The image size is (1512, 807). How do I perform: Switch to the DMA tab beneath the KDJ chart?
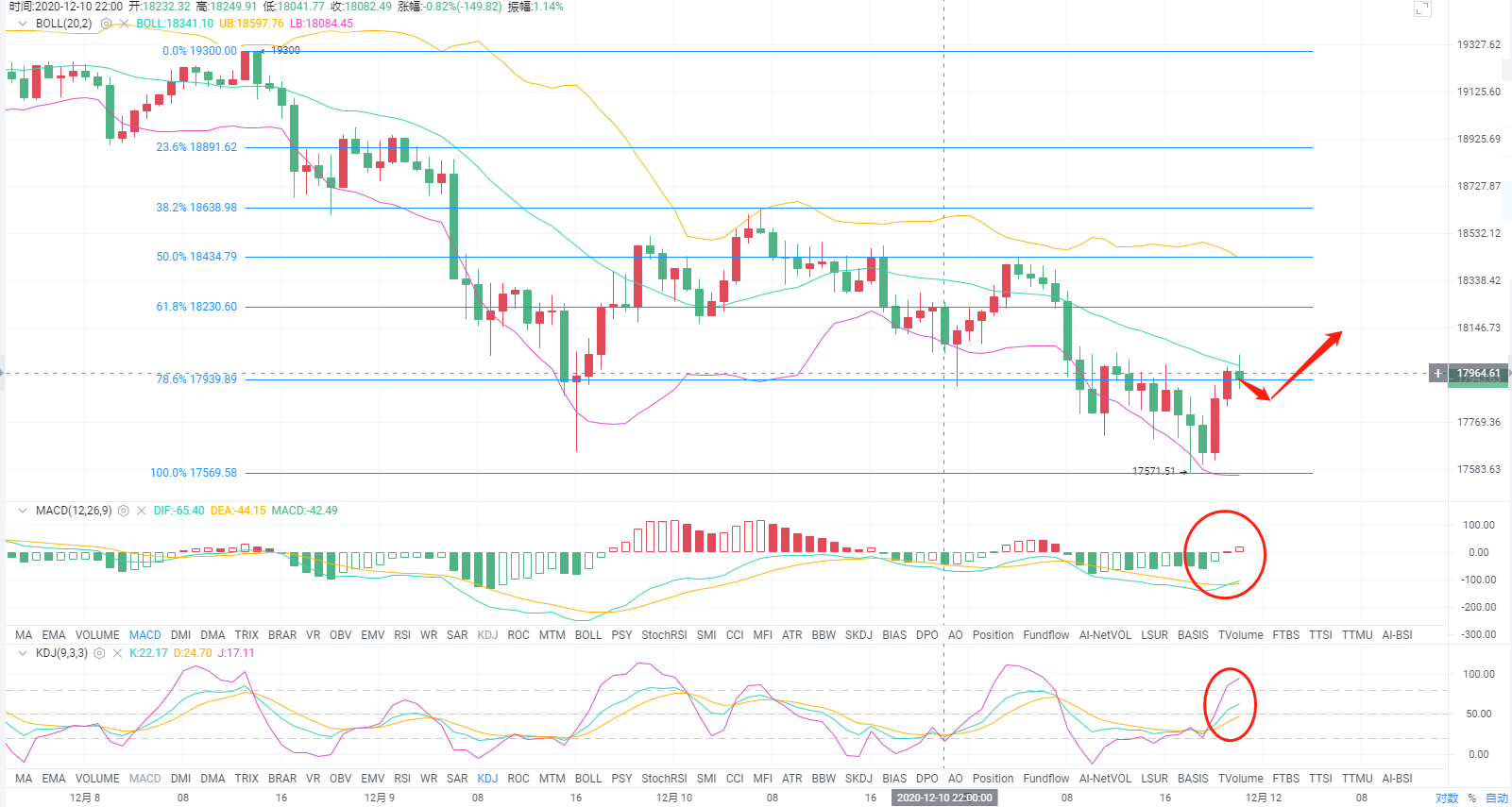pyautogui.click(x=213, y=779)
